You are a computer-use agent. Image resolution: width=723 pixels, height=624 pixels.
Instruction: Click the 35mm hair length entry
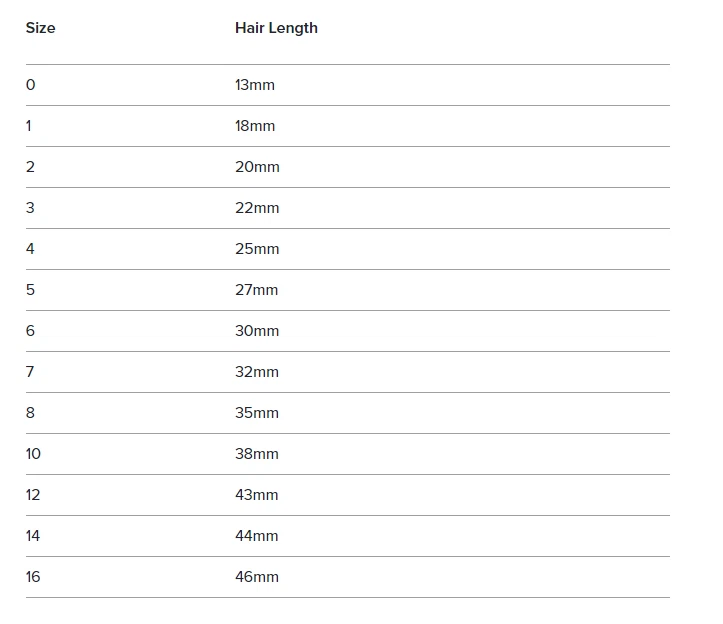coord(257,413)
